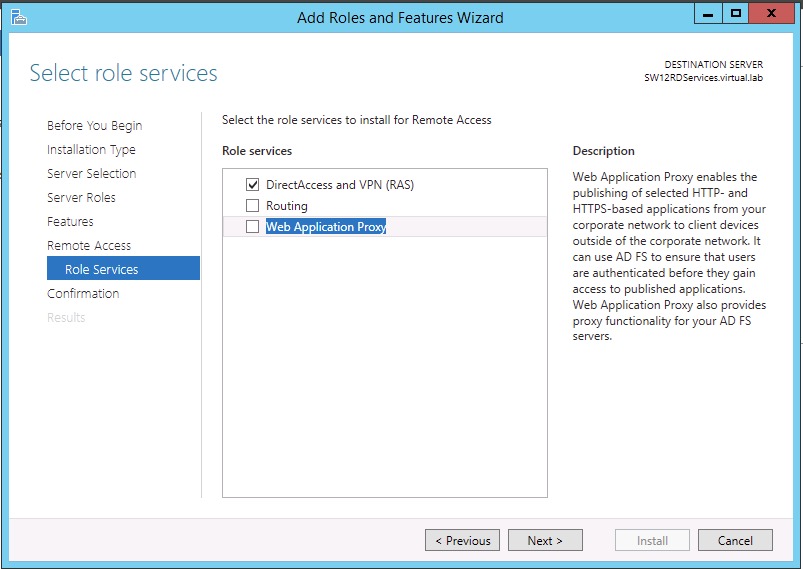This screenshot has height=569, width=803.
Task: Go to Before You Begin step
Action: click(95, 125)
